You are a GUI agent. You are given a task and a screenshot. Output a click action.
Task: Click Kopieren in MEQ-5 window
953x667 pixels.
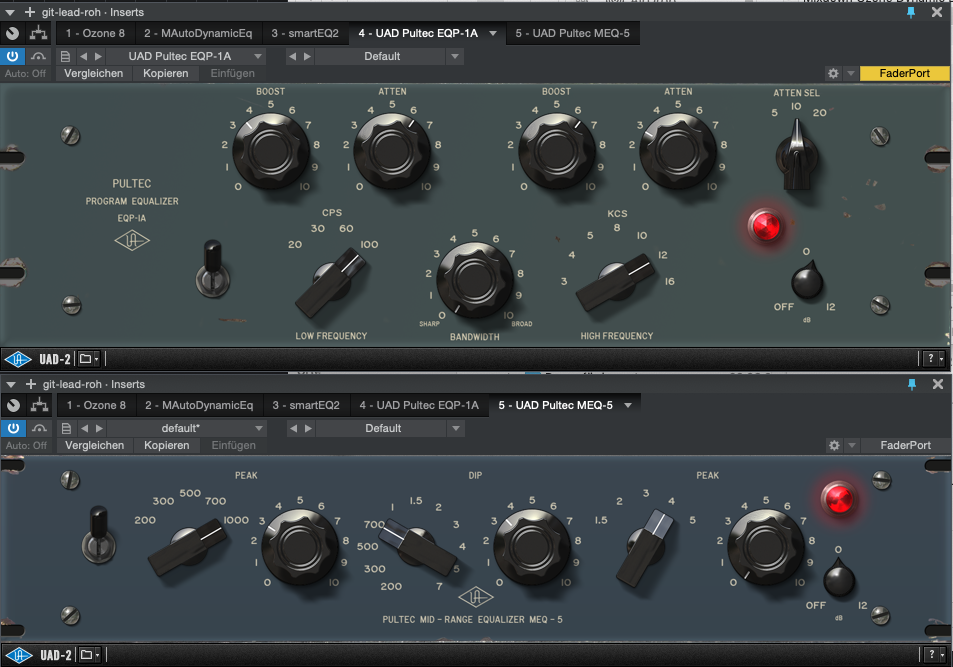pyautogui.click(x=167, y=445)
